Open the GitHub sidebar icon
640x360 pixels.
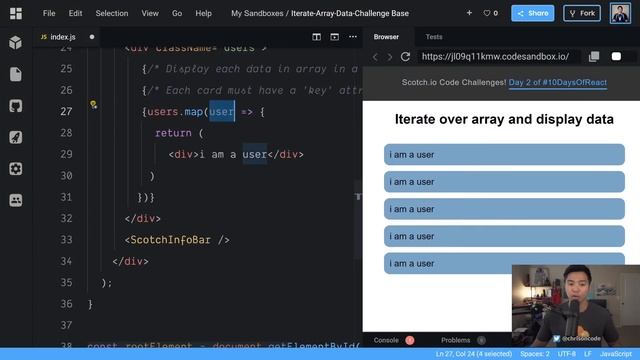click(x=16, y=106)
